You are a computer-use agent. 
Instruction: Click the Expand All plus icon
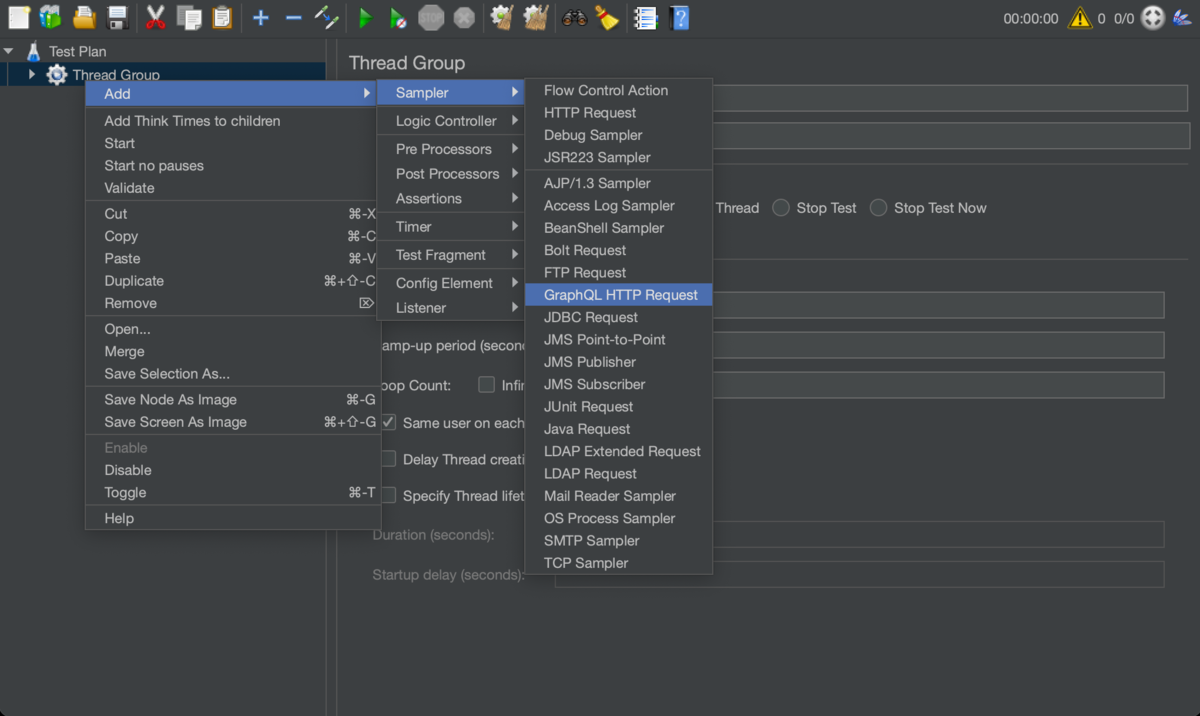point(260,17)
